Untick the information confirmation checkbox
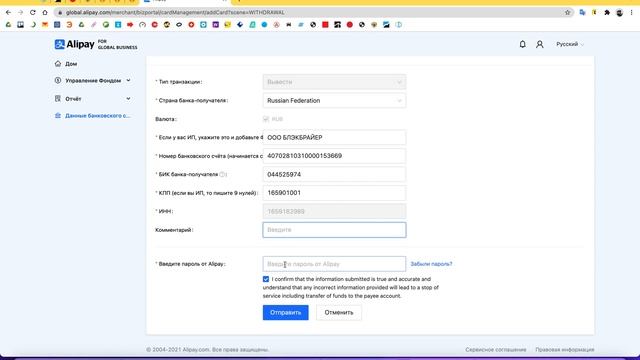The image size is (640, 360). 266,279
